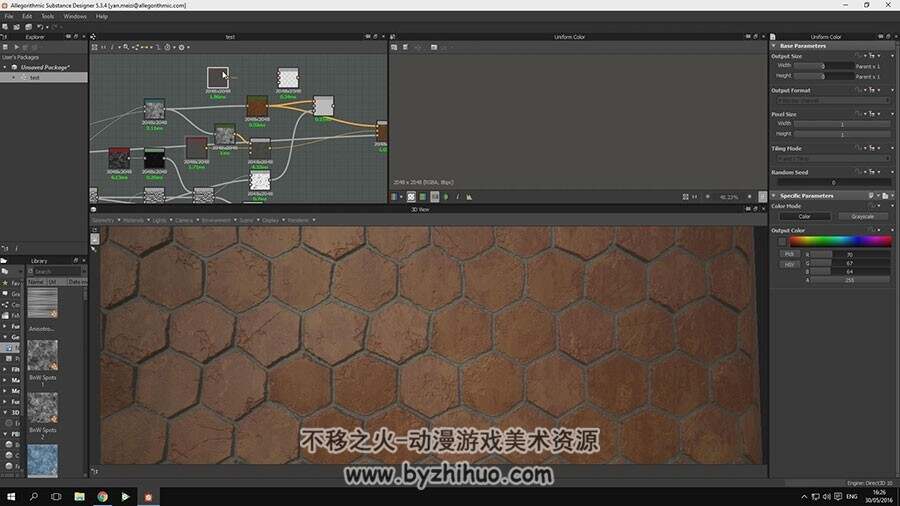This screenshot has height=506, width=900.
Task: Click the undo arrow icon in main toolbar
Action: pyautogui.click(x=40, y=27)
